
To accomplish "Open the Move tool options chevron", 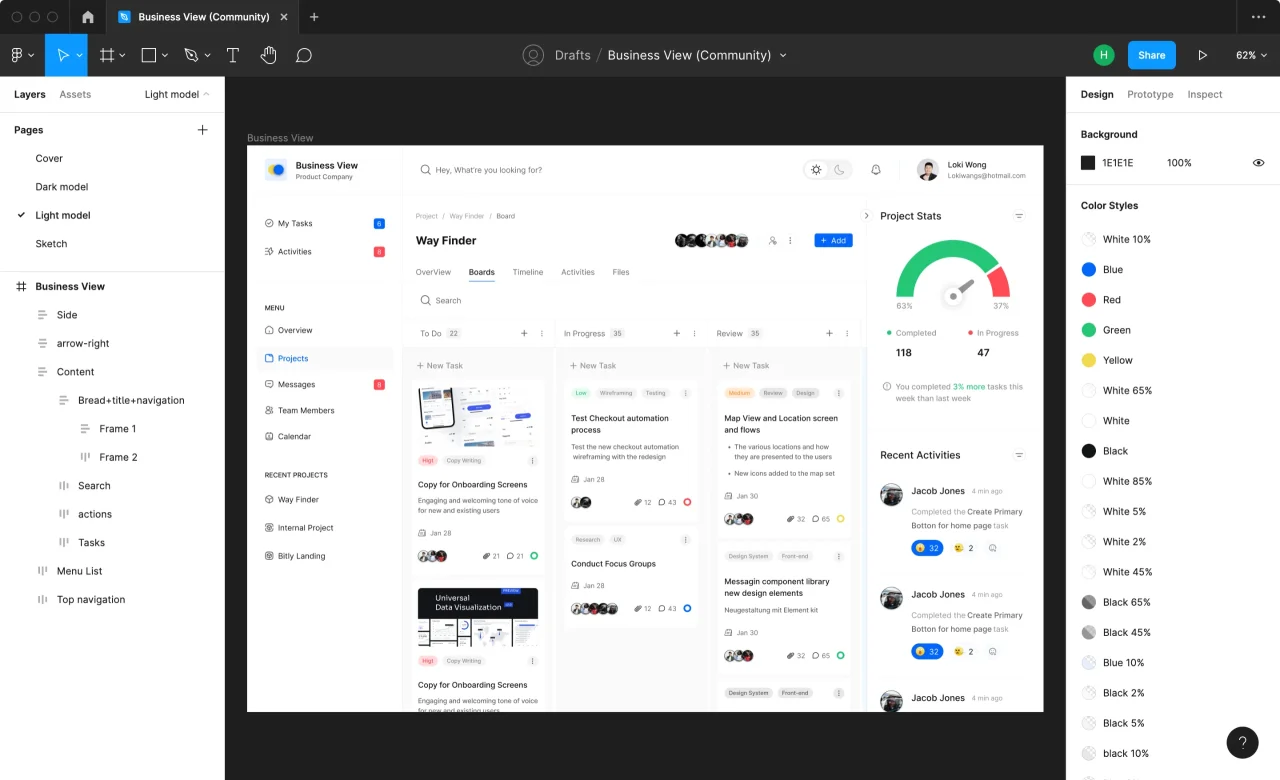I will [x=79, y=56].
